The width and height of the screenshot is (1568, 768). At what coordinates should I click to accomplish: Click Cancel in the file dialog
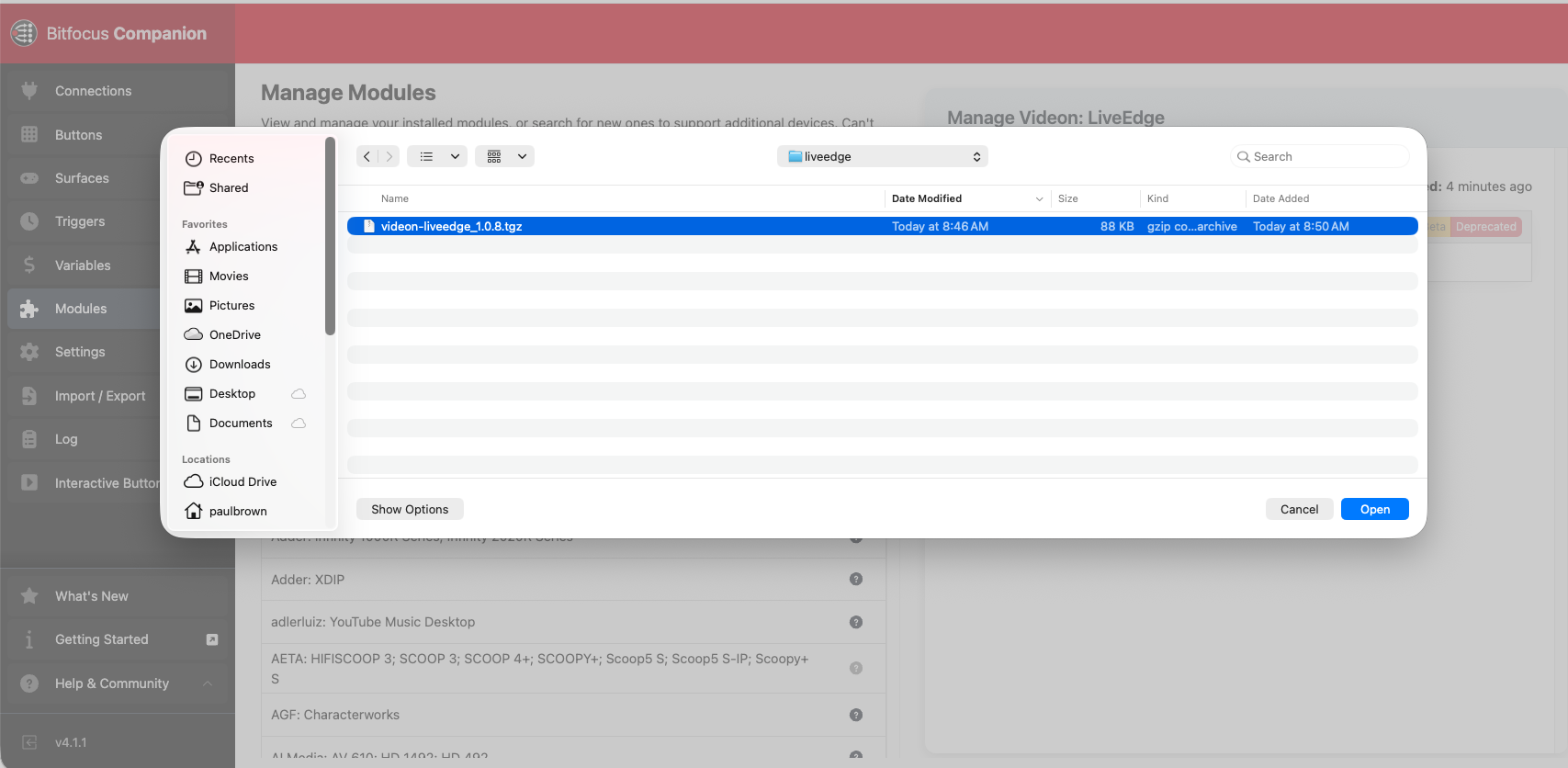(x=1299, y=509)
